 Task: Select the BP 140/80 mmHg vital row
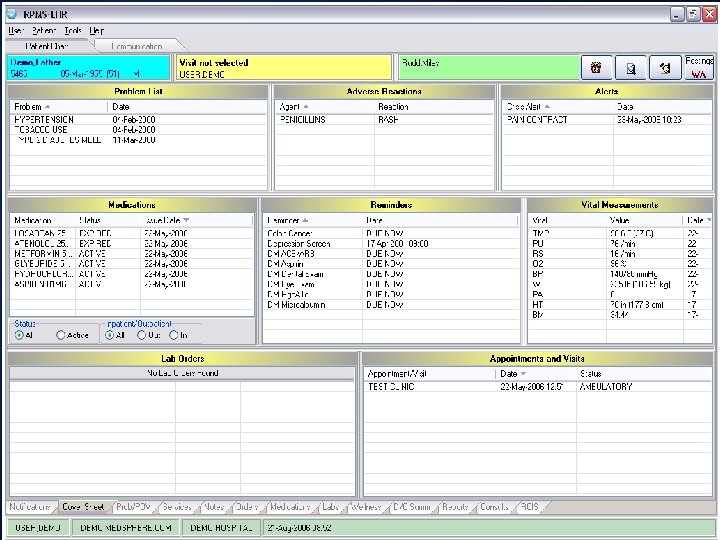click(x=620, y=274)
